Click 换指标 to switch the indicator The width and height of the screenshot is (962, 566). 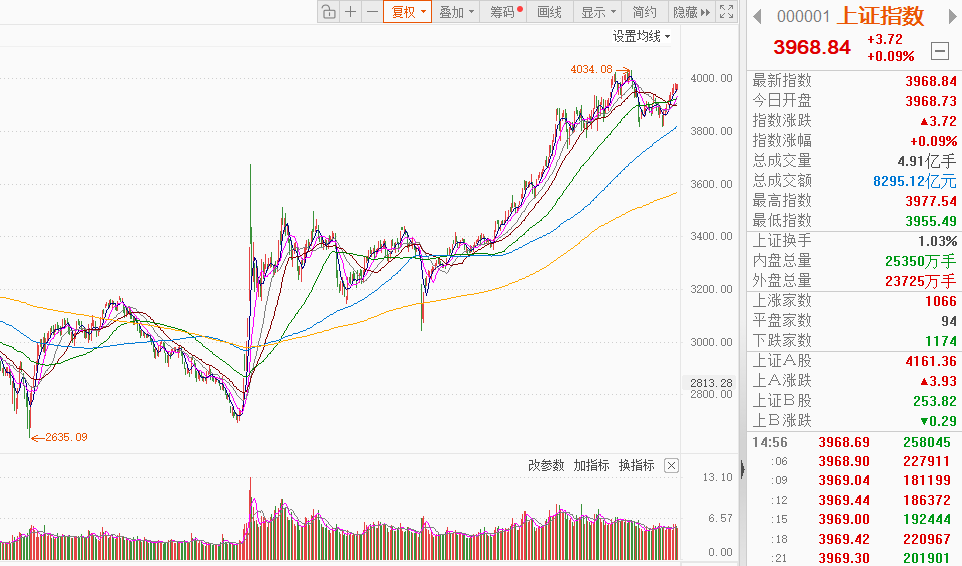click(636, 465)
